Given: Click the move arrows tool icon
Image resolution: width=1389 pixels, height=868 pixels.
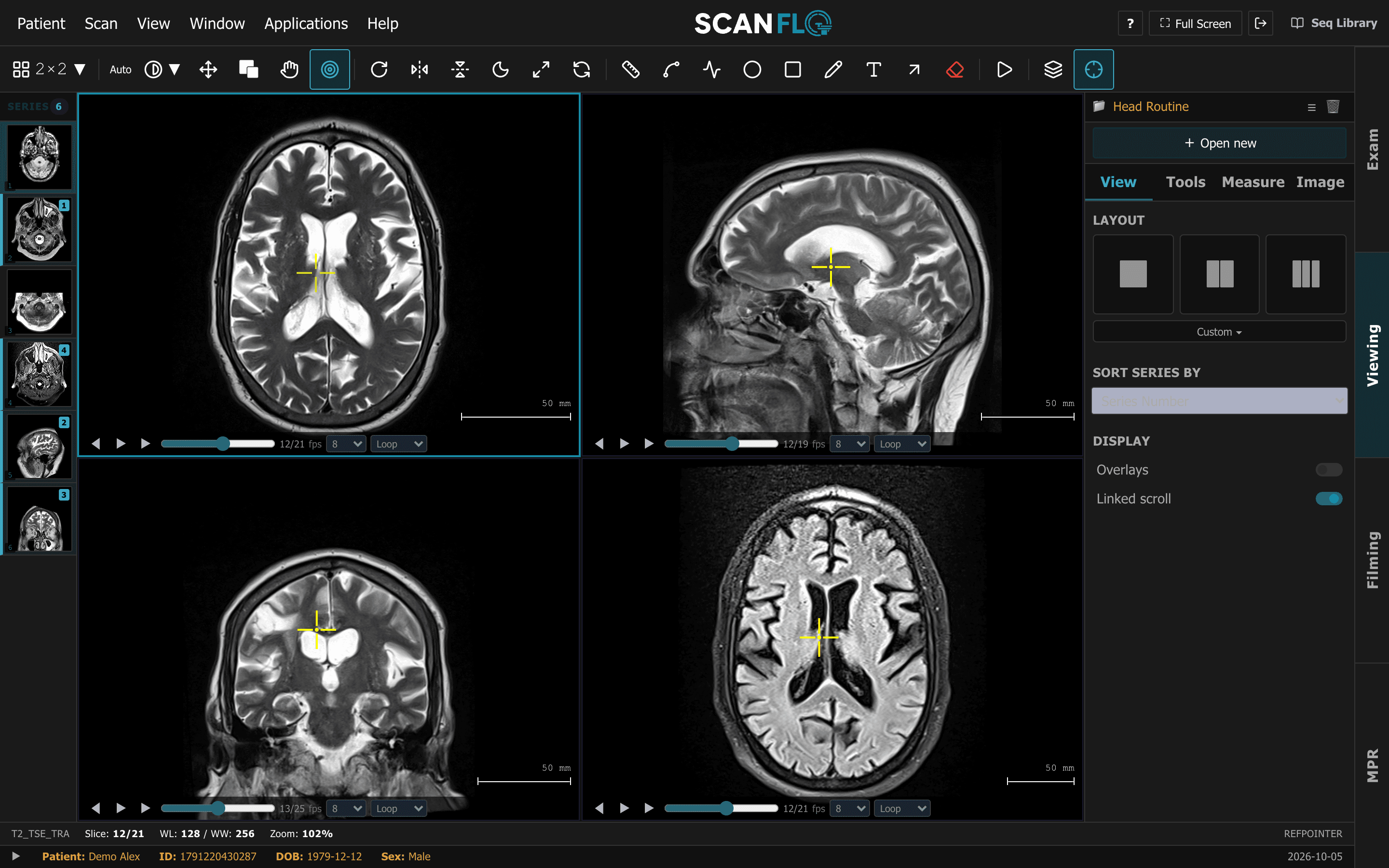Looking at the screenshot, I should 208,69.
